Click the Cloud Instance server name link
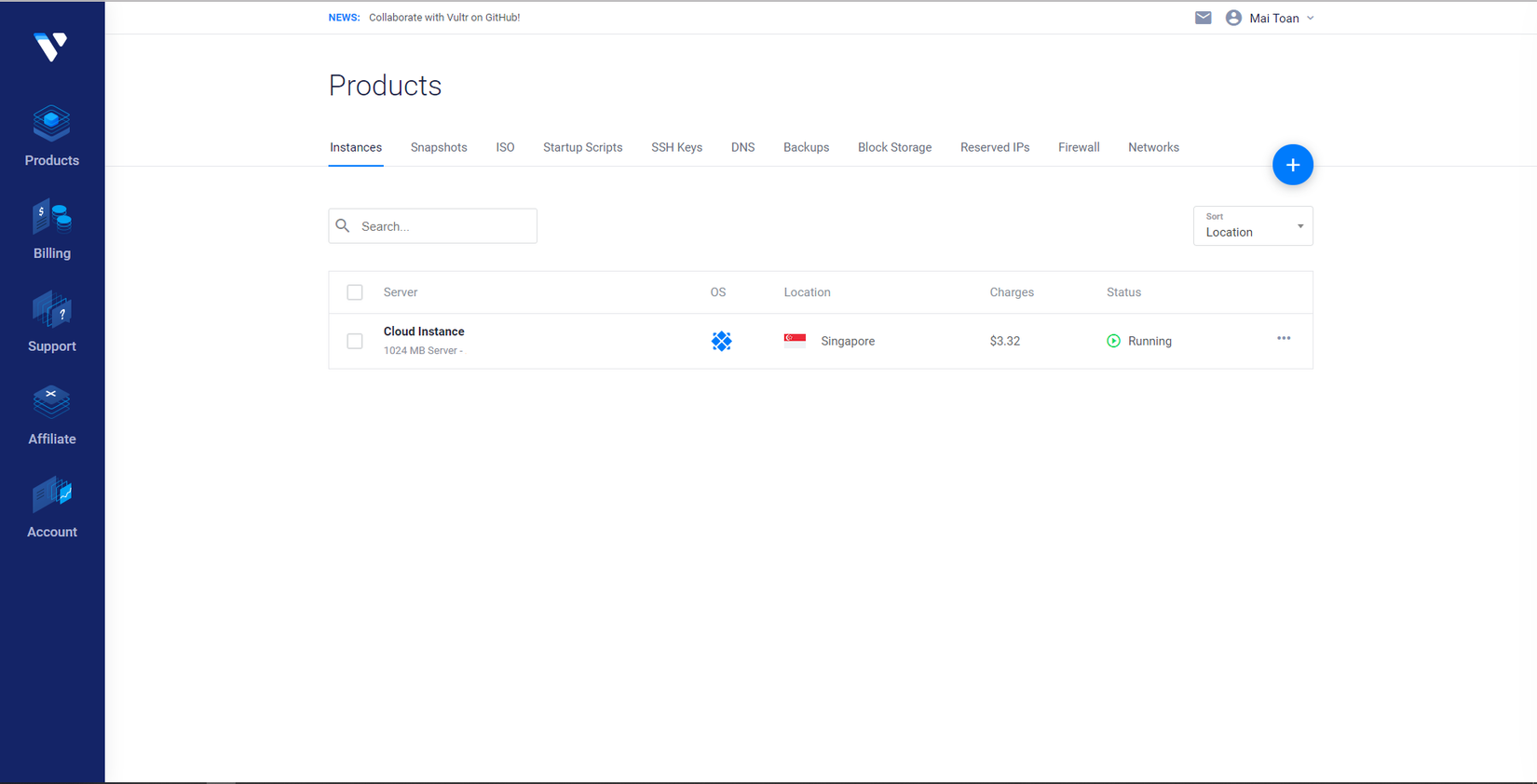1537x784 pixels. click(x=424, y=331)
